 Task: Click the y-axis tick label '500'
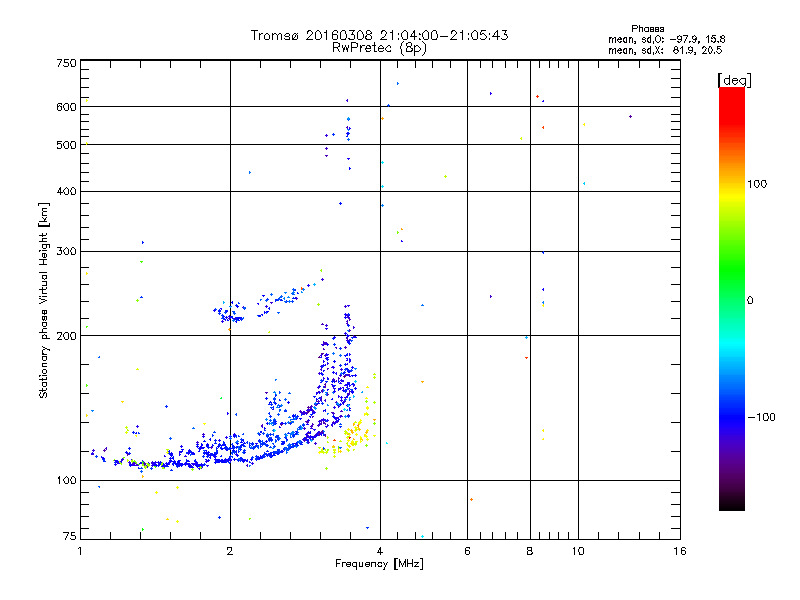click(66, 145)
